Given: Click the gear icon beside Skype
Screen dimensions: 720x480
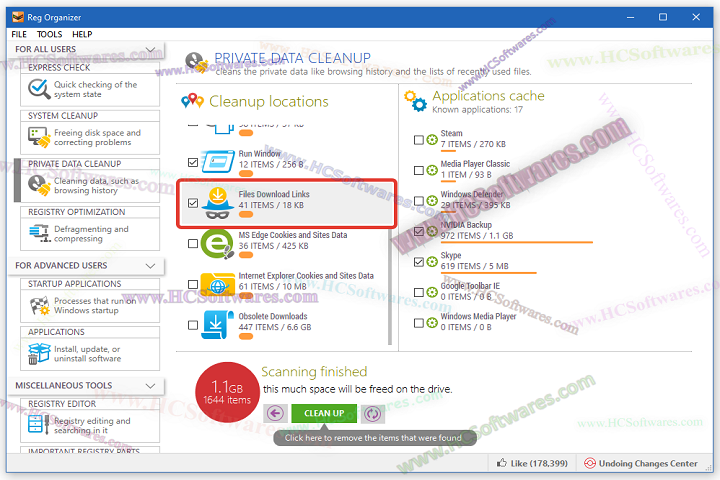Looking at the screenshot, I should (432, 262).
